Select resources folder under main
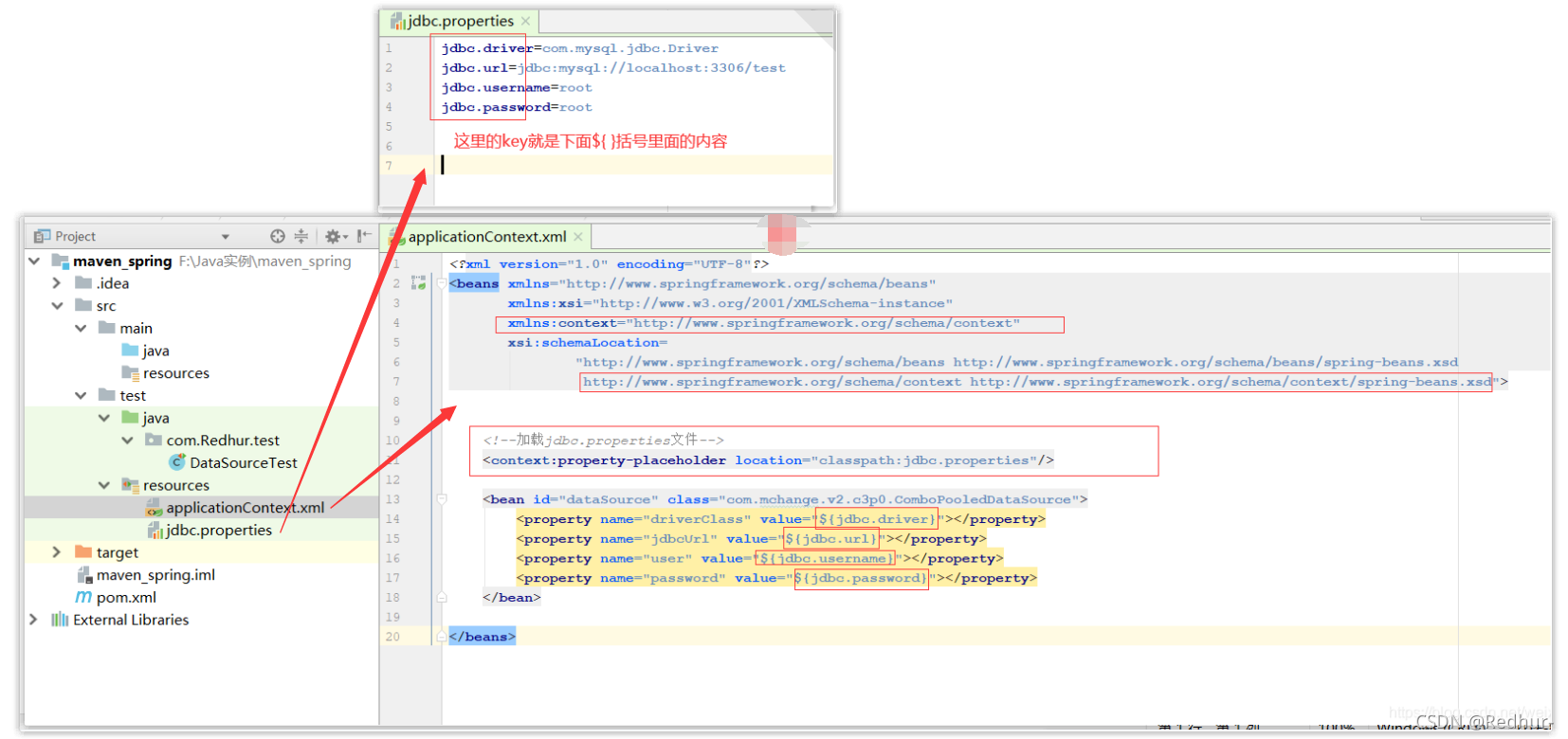The height and width of the screenshot is (739, 1568). point(176,373)
